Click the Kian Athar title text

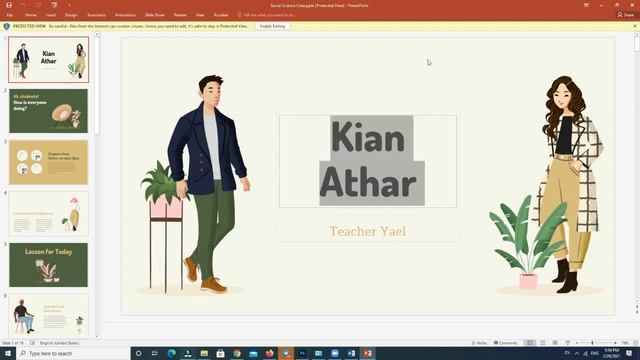coord(368,160)
